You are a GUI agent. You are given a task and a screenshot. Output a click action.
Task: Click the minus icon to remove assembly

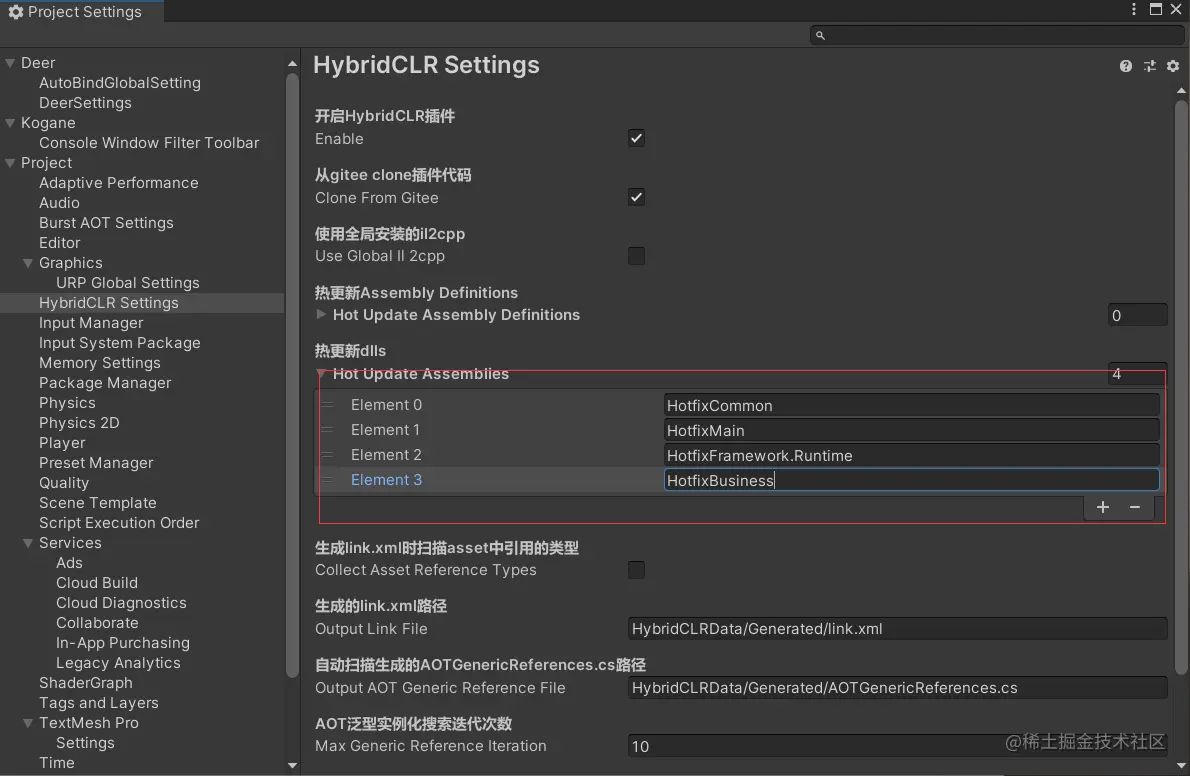pyautogui.click(x=1135, y=507)
